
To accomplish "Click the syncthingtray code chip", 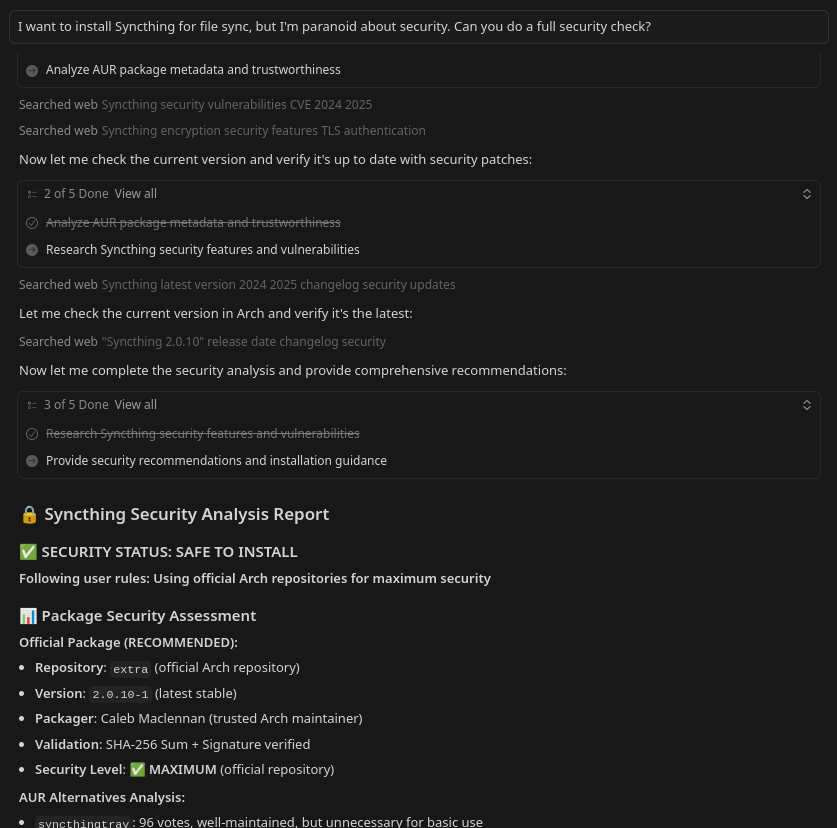I will pos(84,821).
